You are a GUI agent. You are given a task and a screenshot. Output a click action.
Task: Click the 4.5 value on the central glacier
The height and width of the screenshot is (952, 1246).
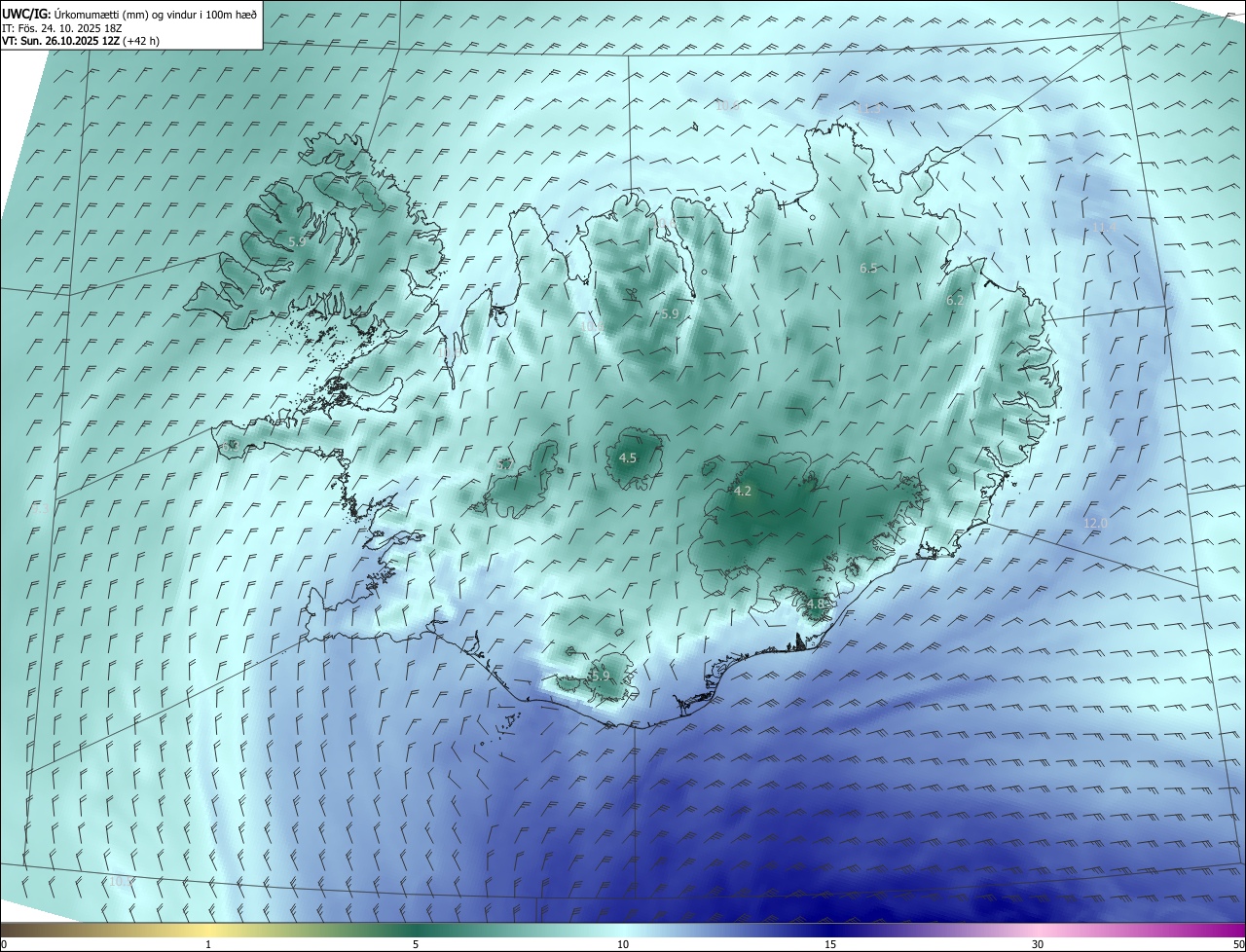628,458
